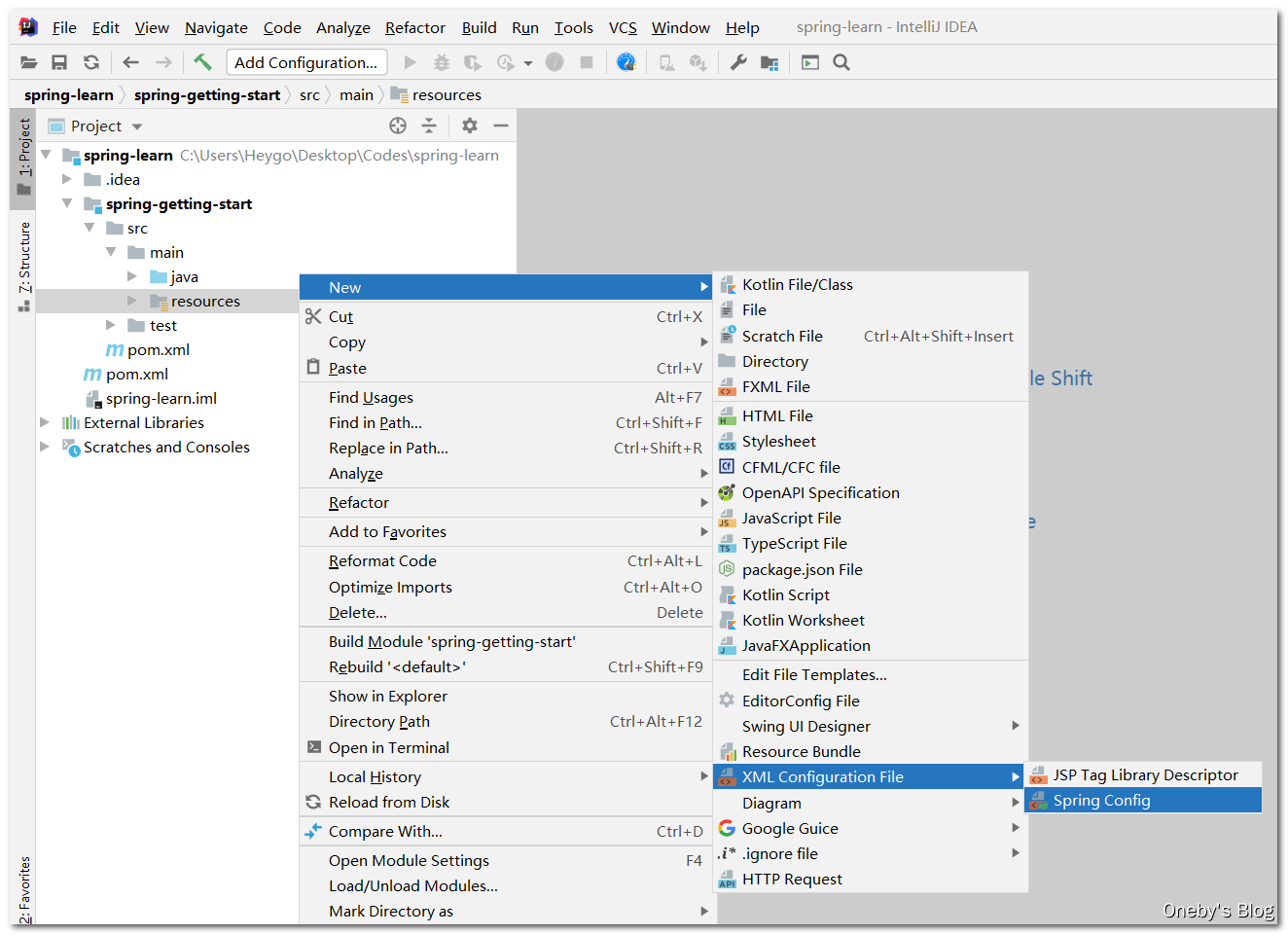Open Swing UI Designer submenu
This screenshot has height=935, width=1288.
(871, 726)
